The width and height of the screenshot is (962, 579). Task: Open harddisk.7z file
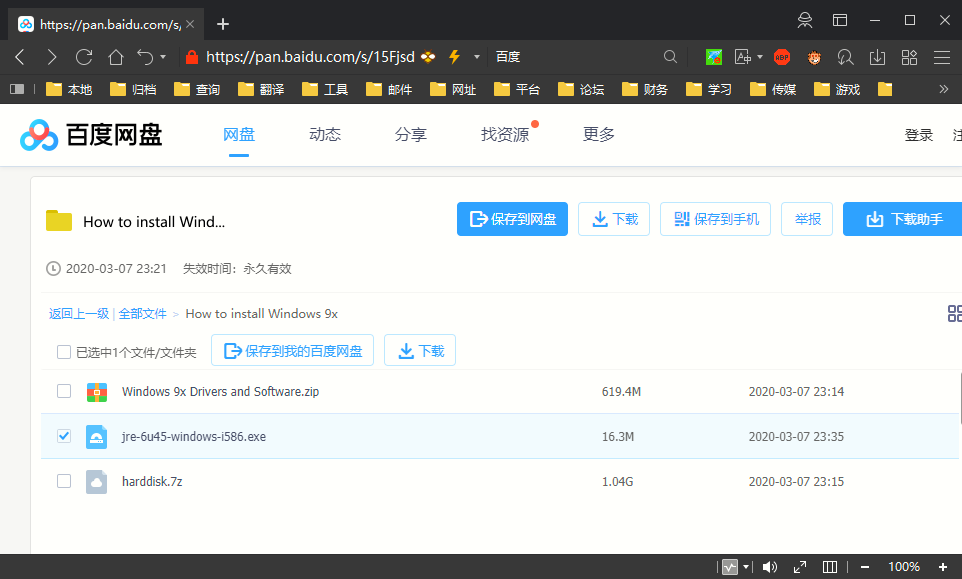[x=152, y=481]
